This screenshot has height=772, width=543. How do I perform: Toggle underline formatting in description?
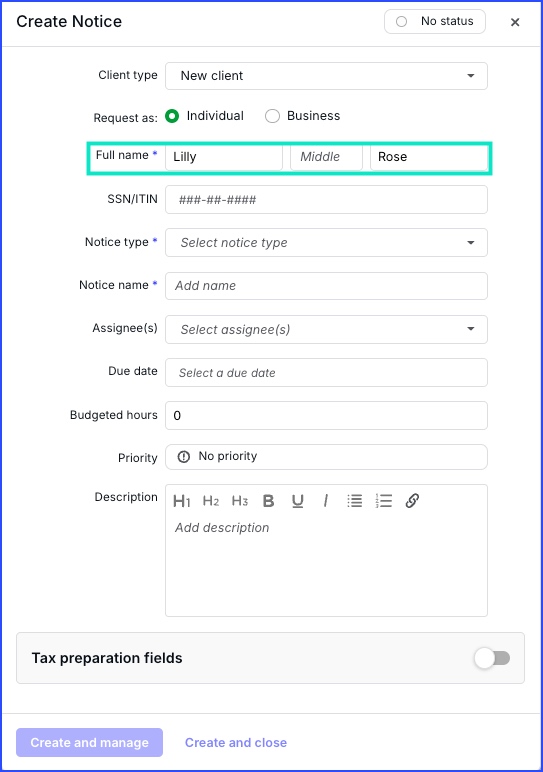[x=297, y=501]
